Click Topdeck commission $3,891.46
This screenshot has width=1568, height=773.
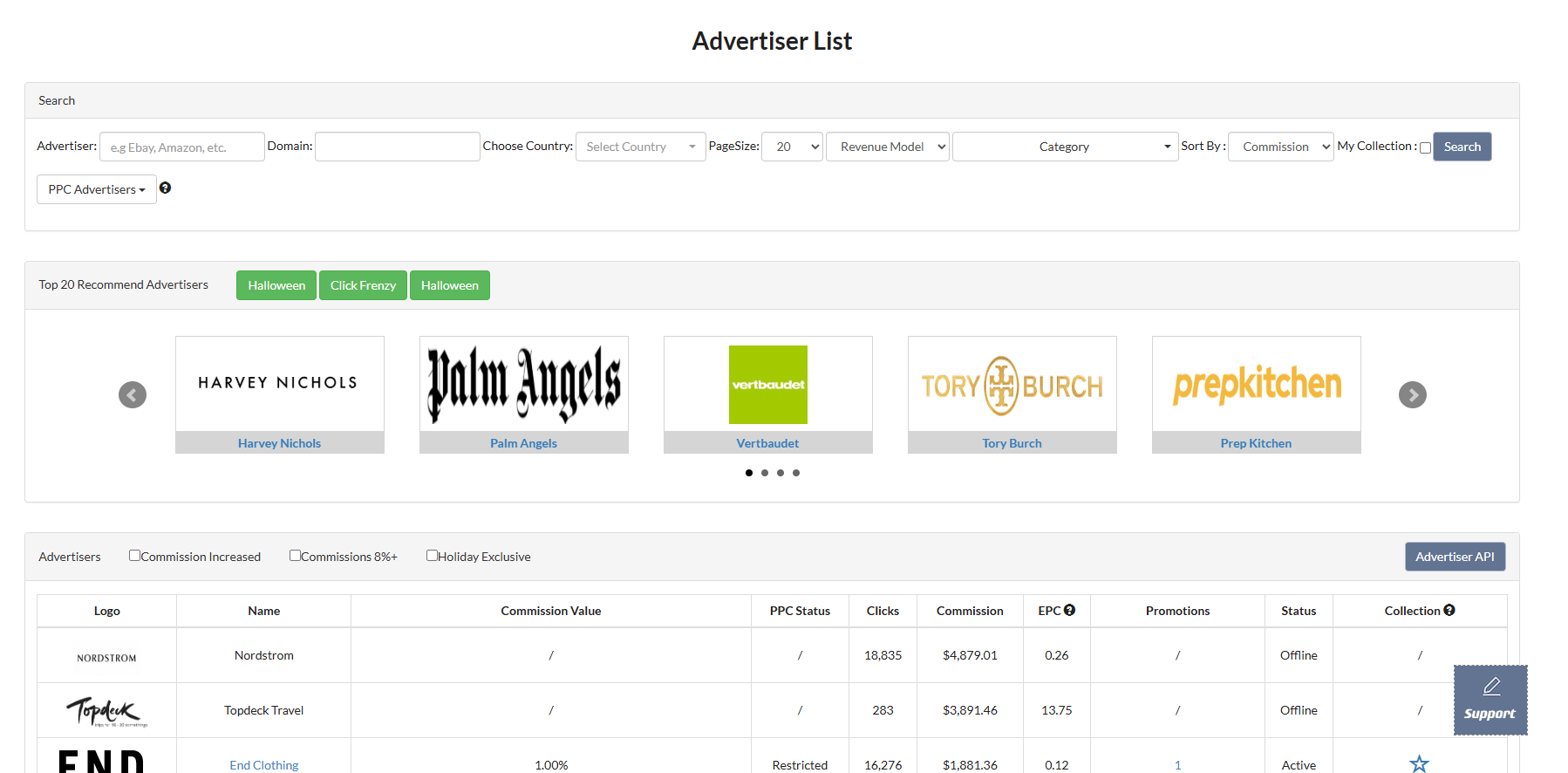tap(970, 710)
